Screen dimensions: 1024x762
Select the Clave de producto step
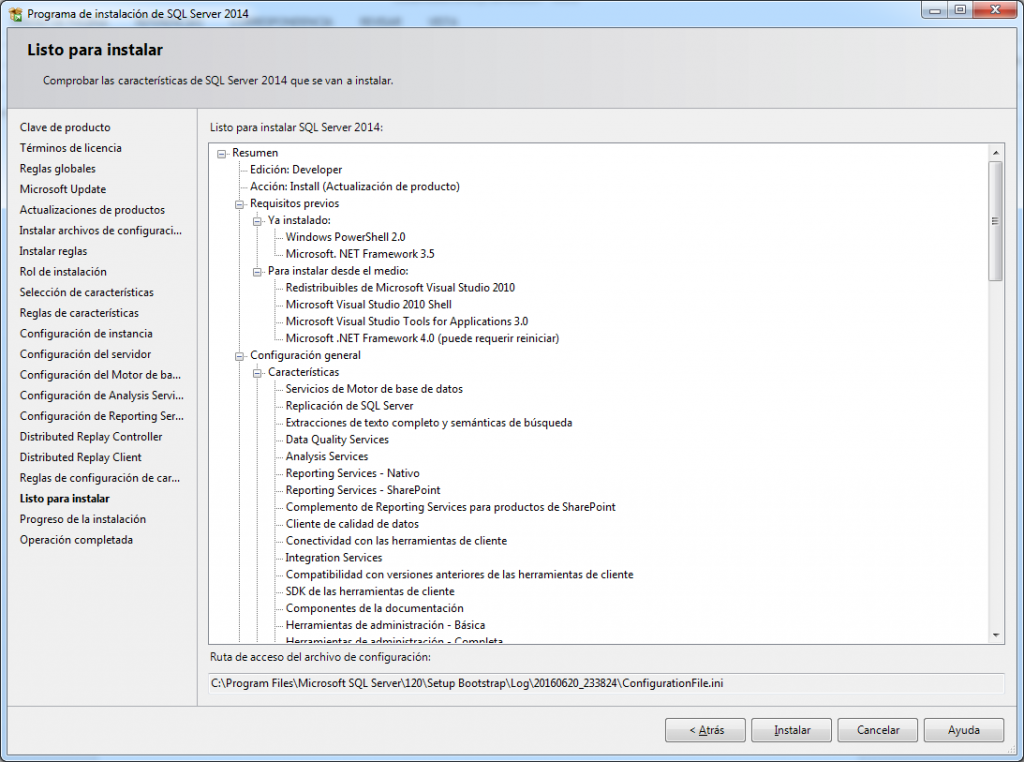point(65,127)
